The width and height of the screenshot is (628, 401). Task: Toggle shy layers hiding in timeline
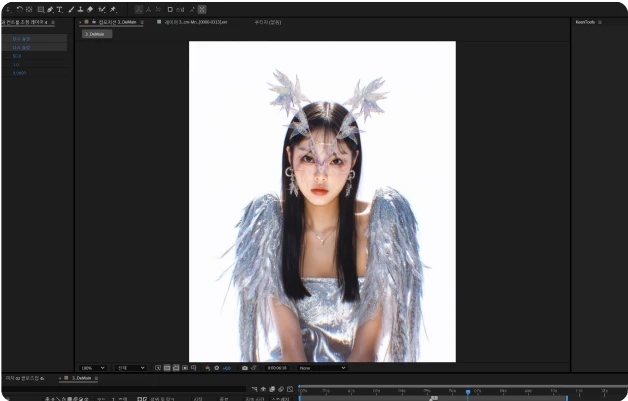pos(263,389)
